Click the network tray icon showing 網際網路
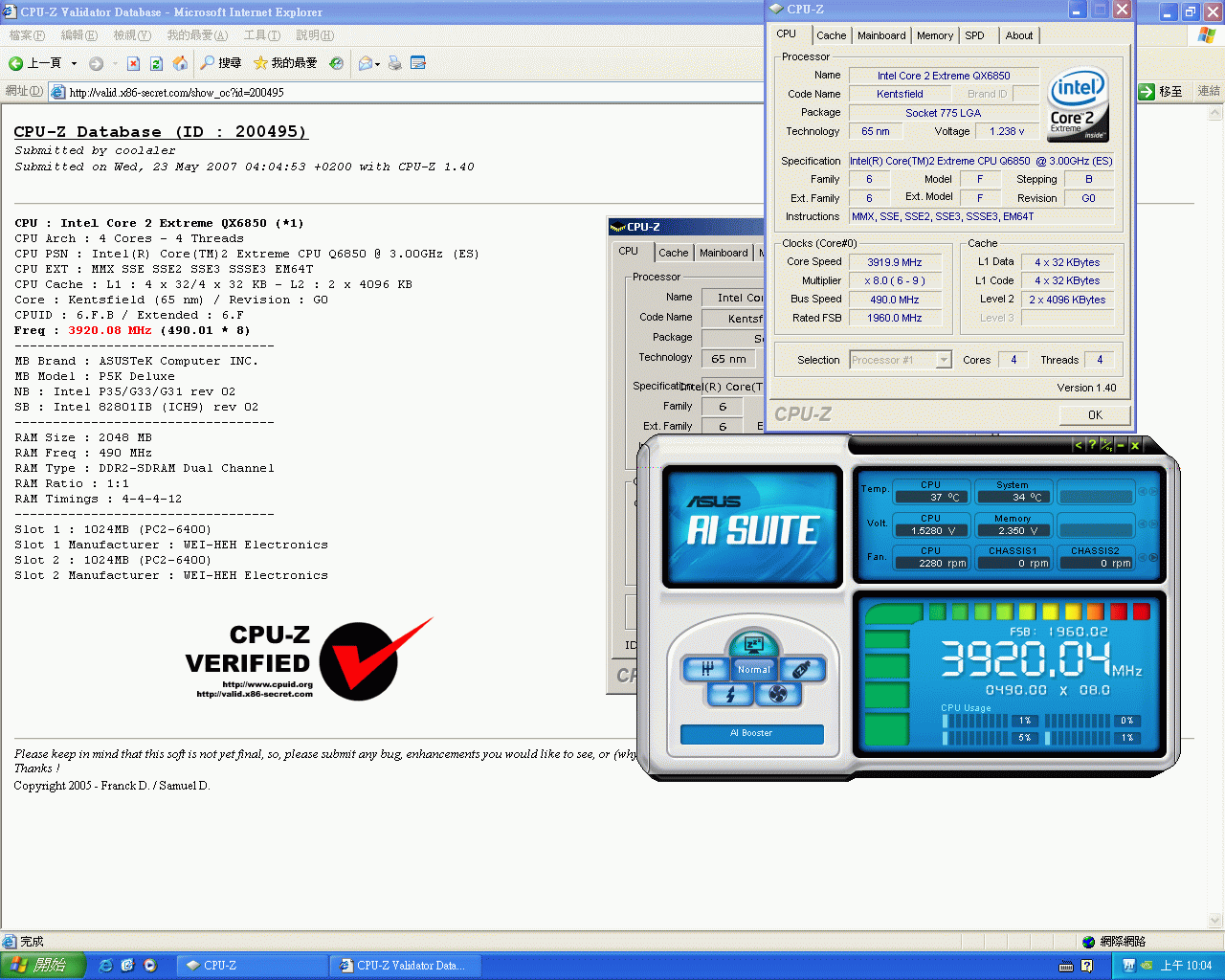 1088,941
